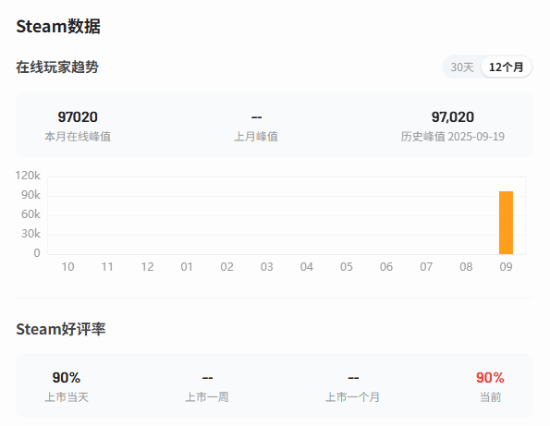
Task: Click the 上月峰值 label
Action: (256, 137)
